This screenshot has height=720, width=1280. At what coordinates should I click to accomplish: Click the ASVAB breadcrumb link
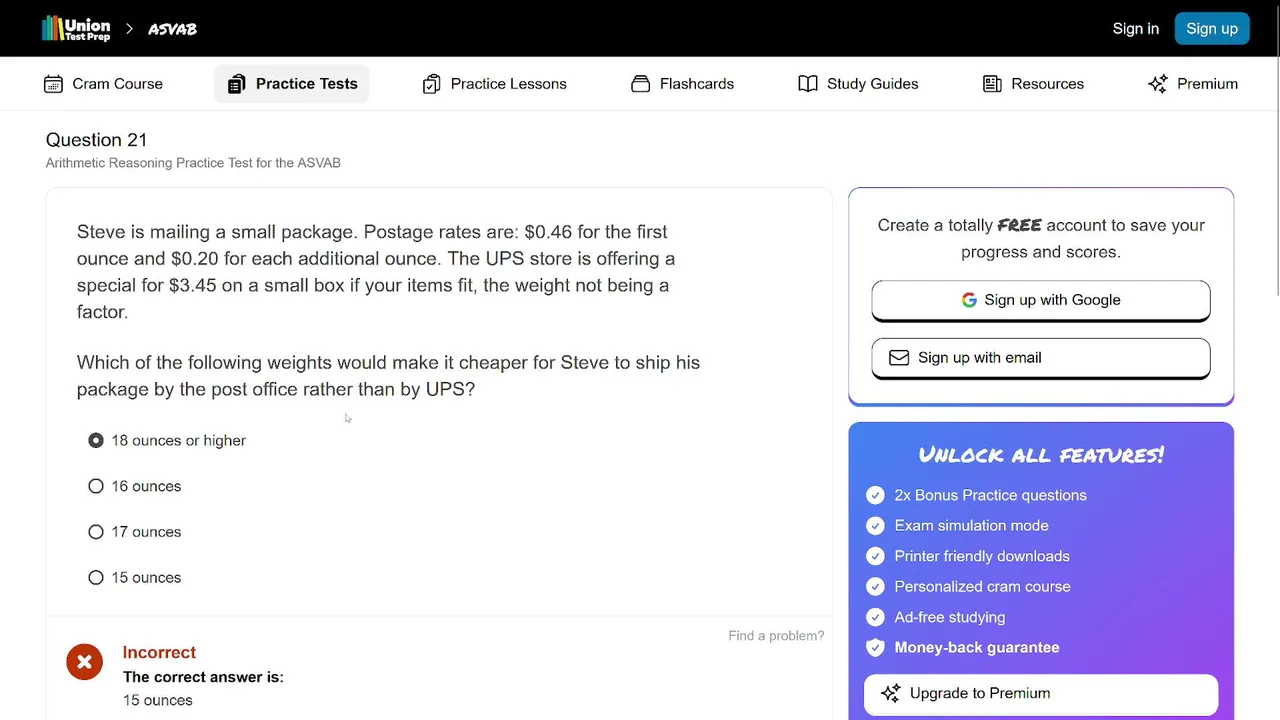[x=172, y=29]
